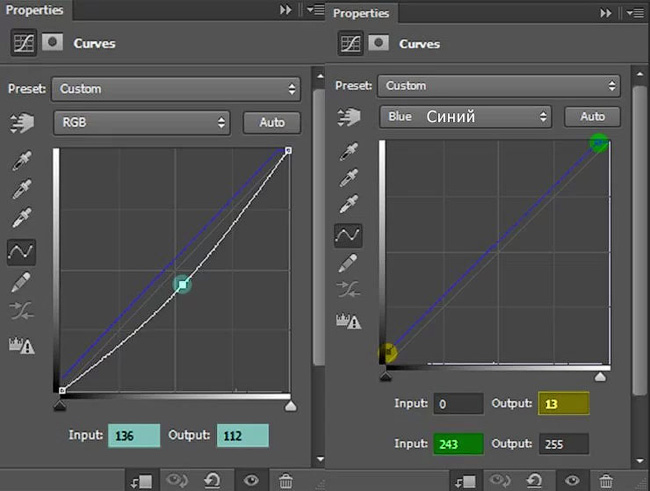
Task: Select draw-curve pencil tool in Blue panel
Action: pos(348,263)
